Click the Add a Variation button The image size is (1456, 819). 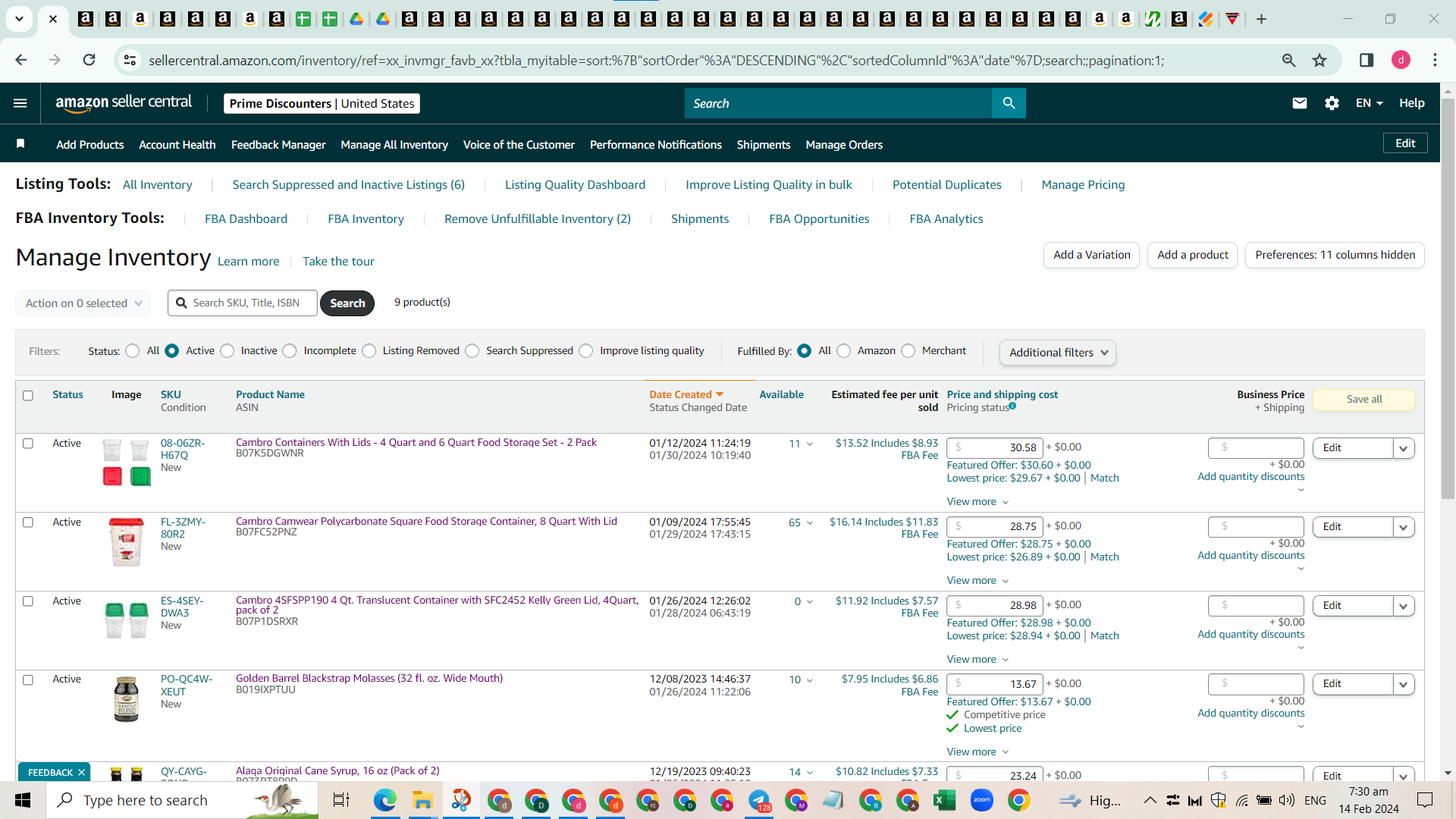coord(1091,255)
